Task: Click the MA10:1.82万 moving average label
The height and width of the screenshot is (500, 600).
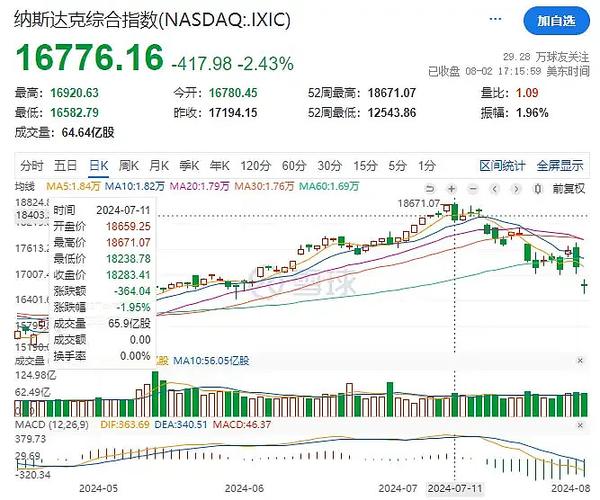Action: click(135, 186)
